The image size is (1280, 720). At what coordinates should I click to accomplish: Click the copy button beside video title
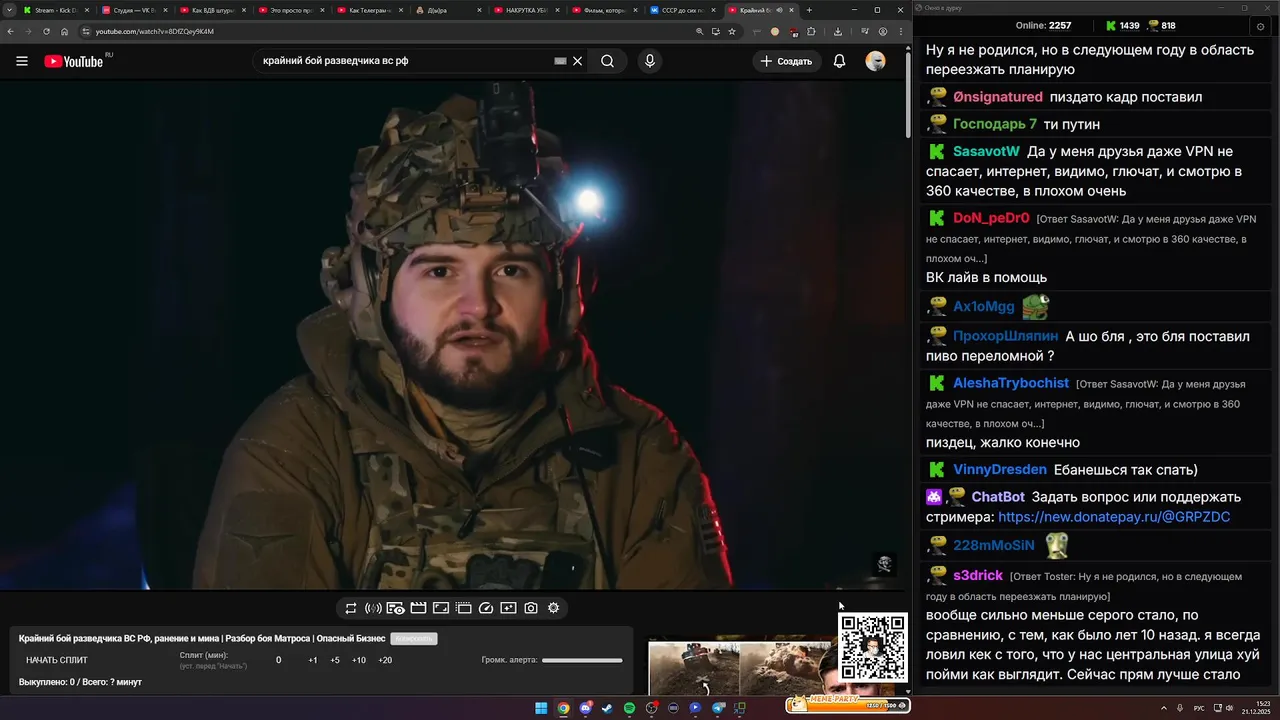(414, 639)
